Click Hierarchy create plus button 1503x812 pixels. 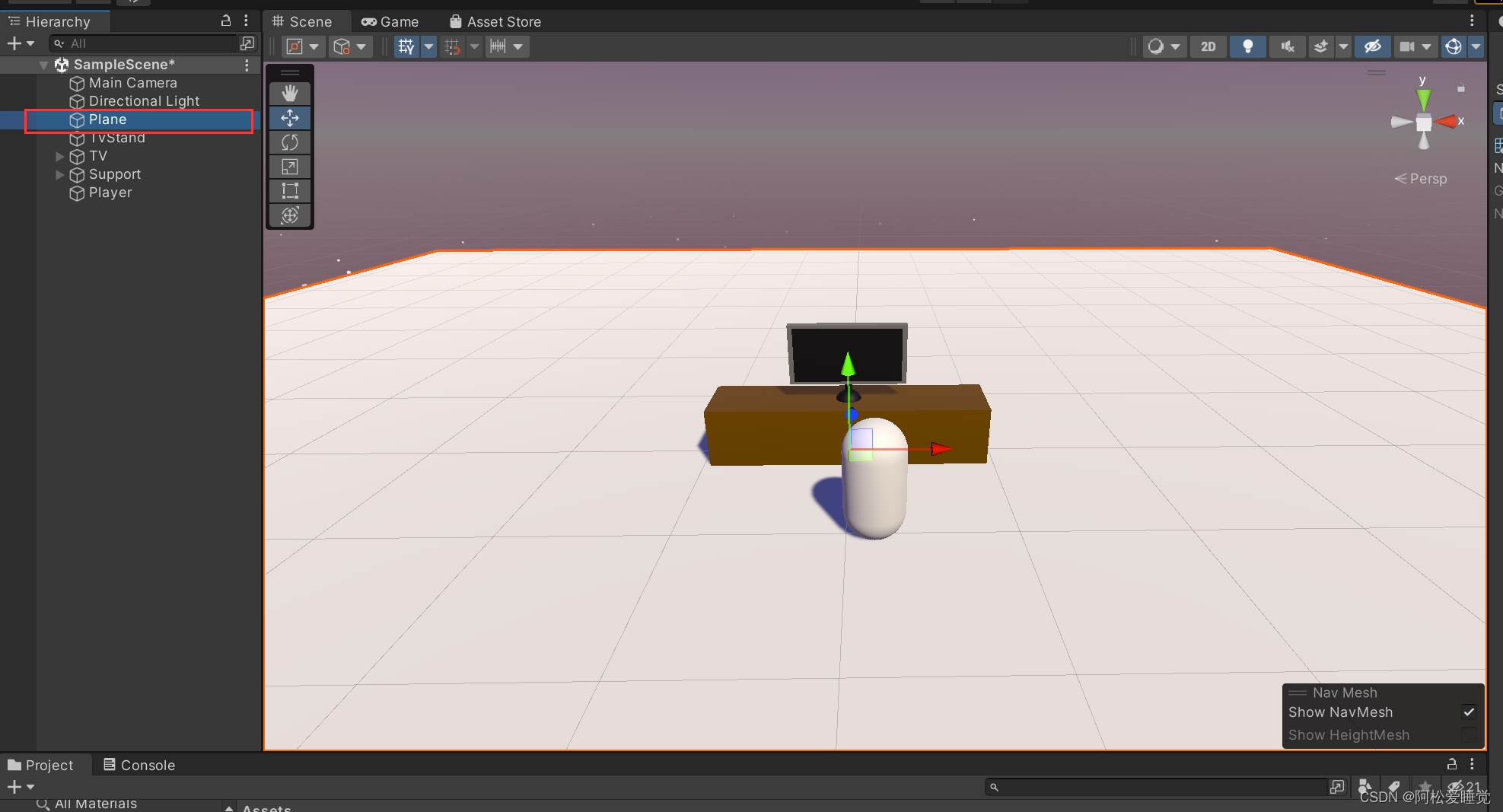pyautogui.click(x=14, y=43)
